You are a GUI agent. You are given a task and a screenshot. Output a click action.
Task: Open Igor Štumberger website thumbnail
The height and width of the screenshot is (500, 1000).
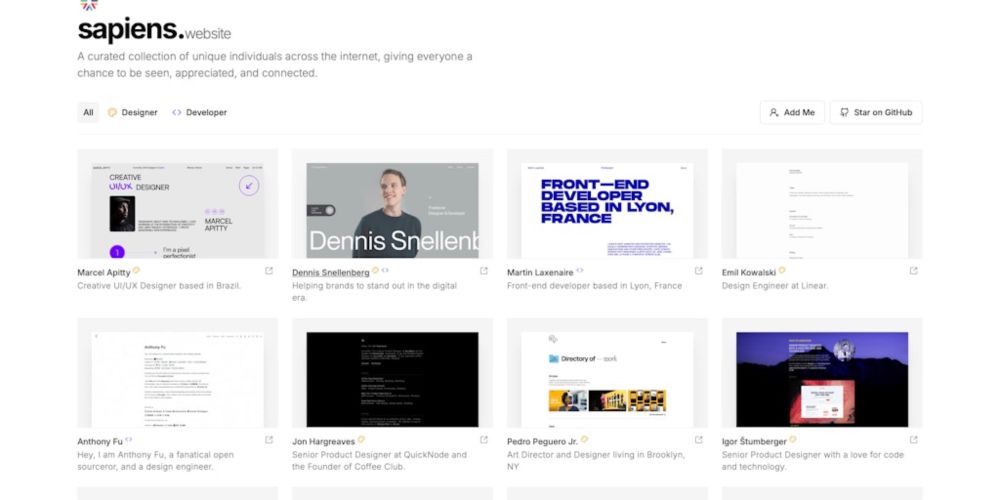click(822, 373)
